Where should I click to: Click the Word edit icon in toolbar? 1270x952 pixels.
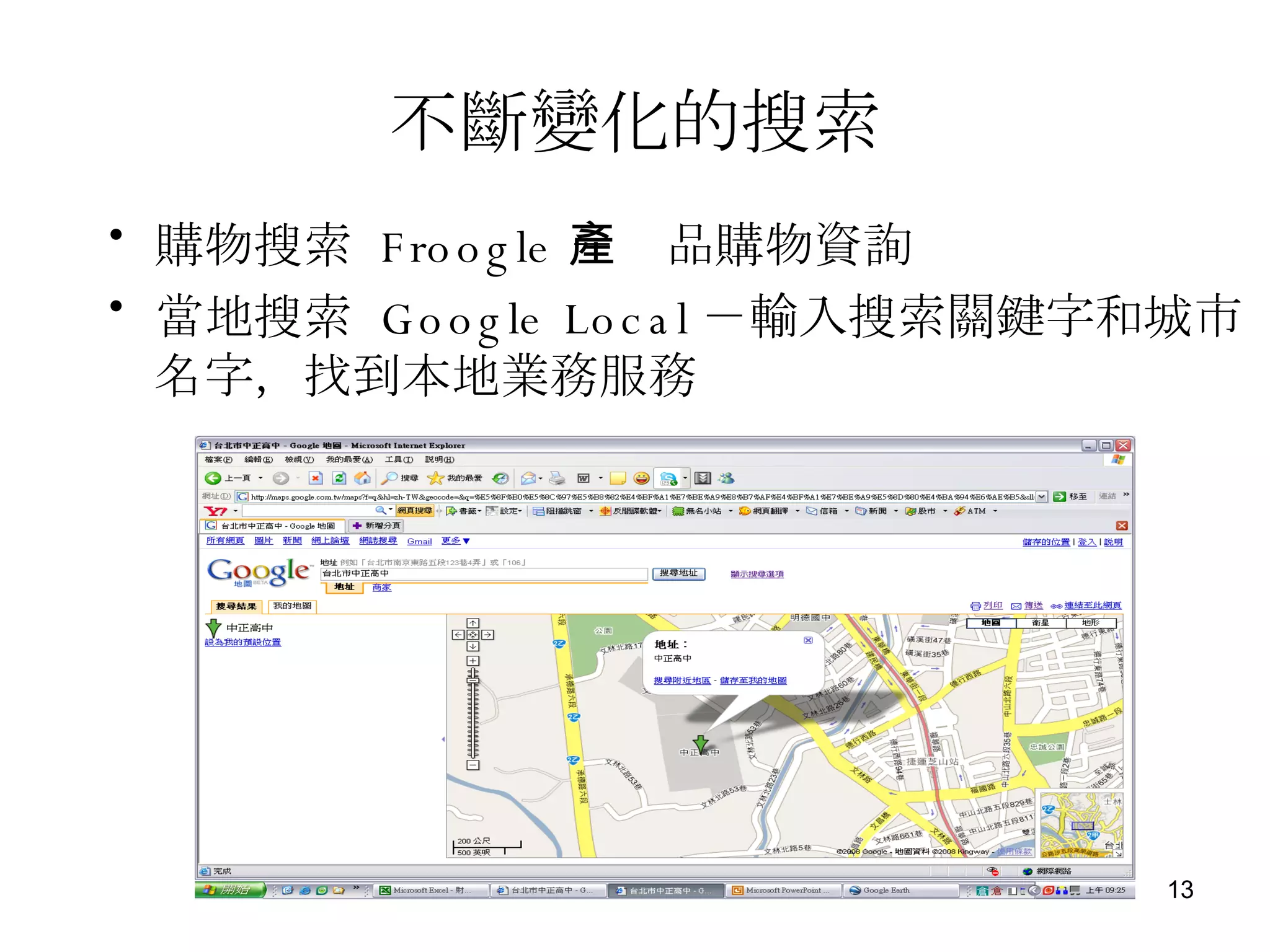[x=583, y=478]
